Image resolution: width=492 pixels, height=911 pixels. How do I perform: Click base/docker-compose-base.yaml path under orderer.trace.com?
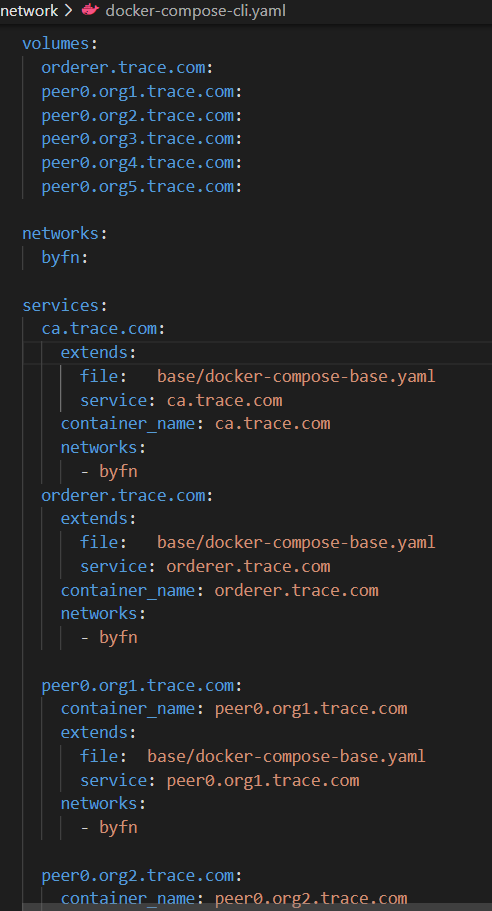[x=296, y=543]
